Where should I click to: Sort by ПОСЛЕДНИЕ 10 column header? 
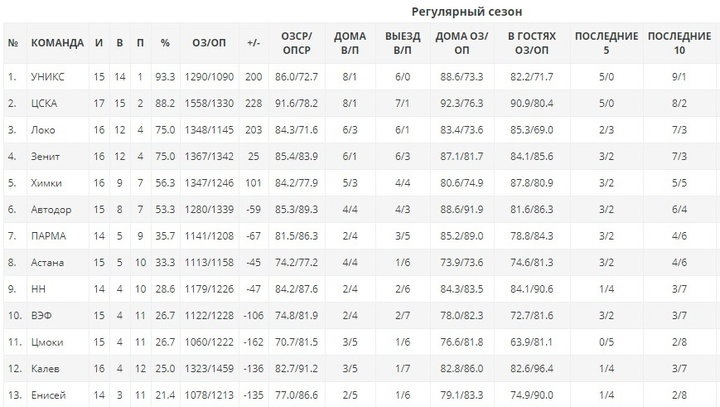coord(679,42)
